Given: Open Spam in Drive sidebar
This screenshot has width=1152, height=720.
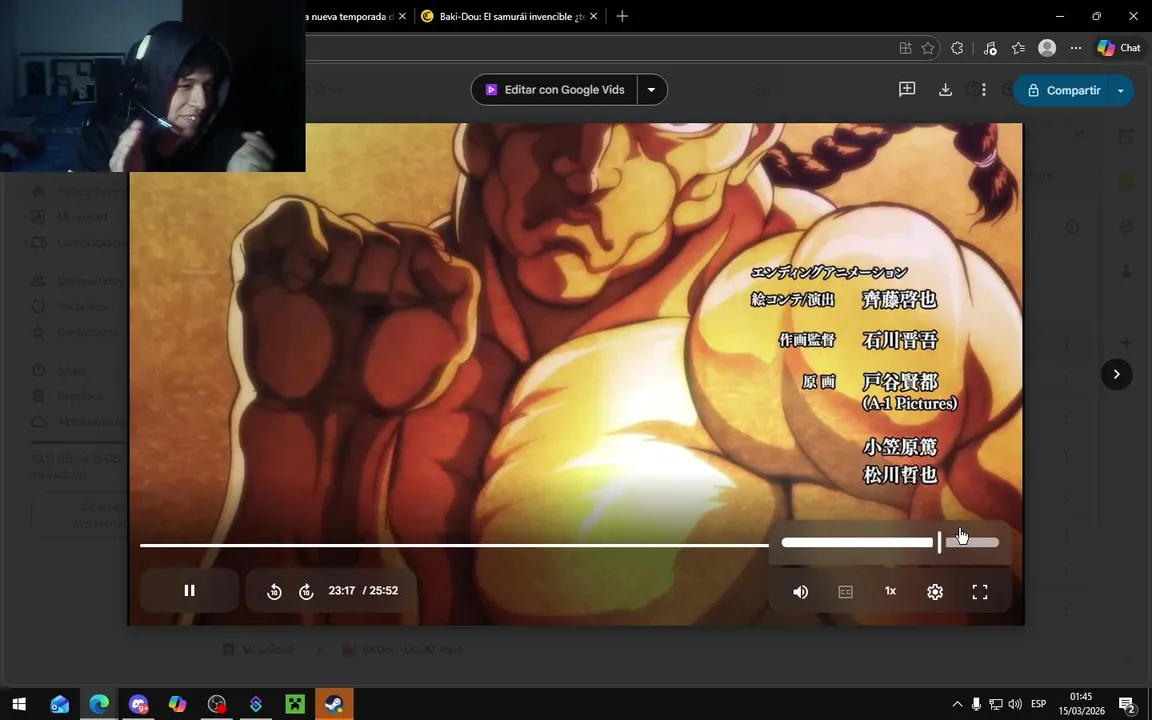Looking at the screenshot, I should [71, 370].
